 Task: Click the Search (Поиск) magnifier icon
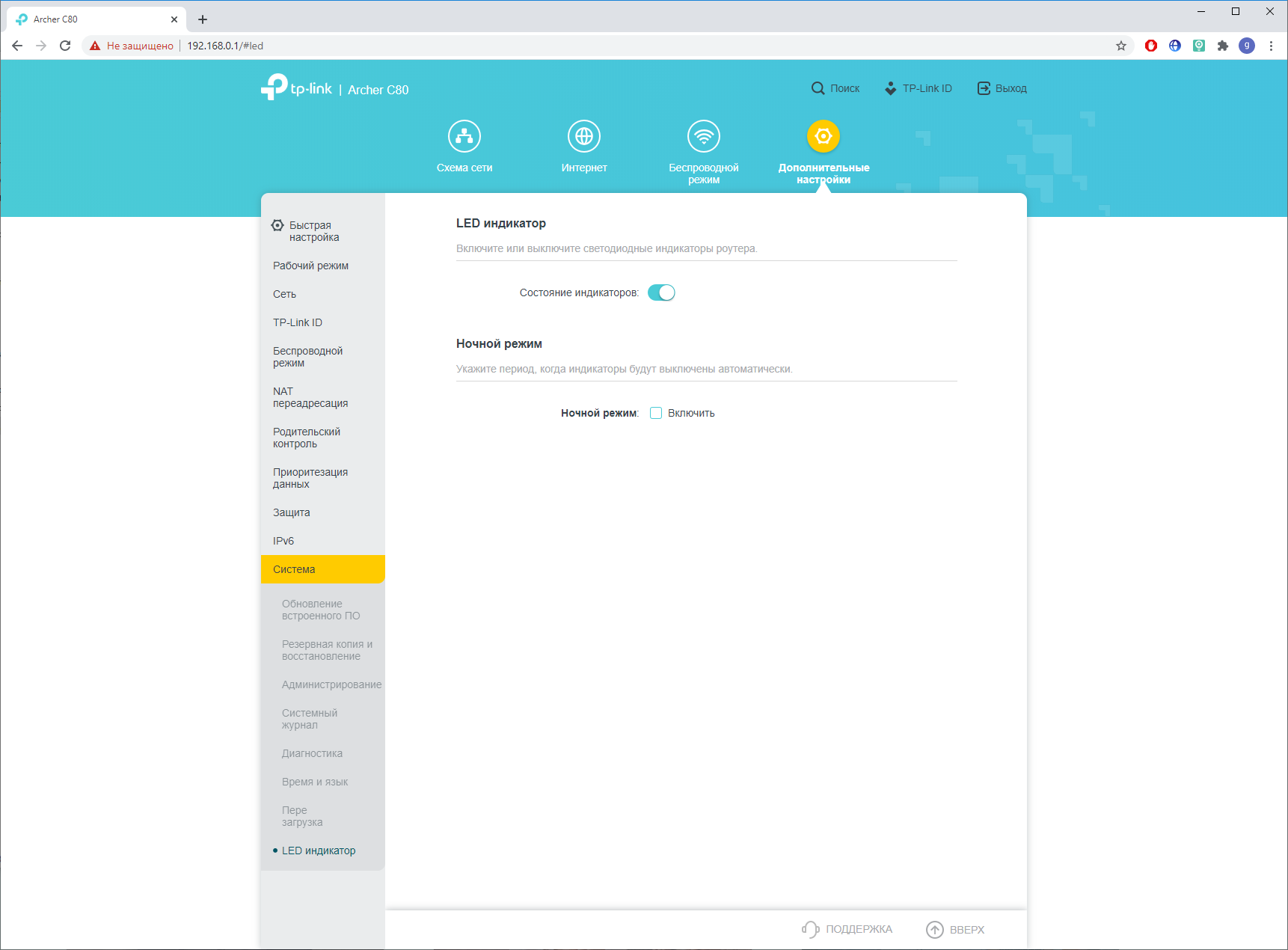pos(818,88)
